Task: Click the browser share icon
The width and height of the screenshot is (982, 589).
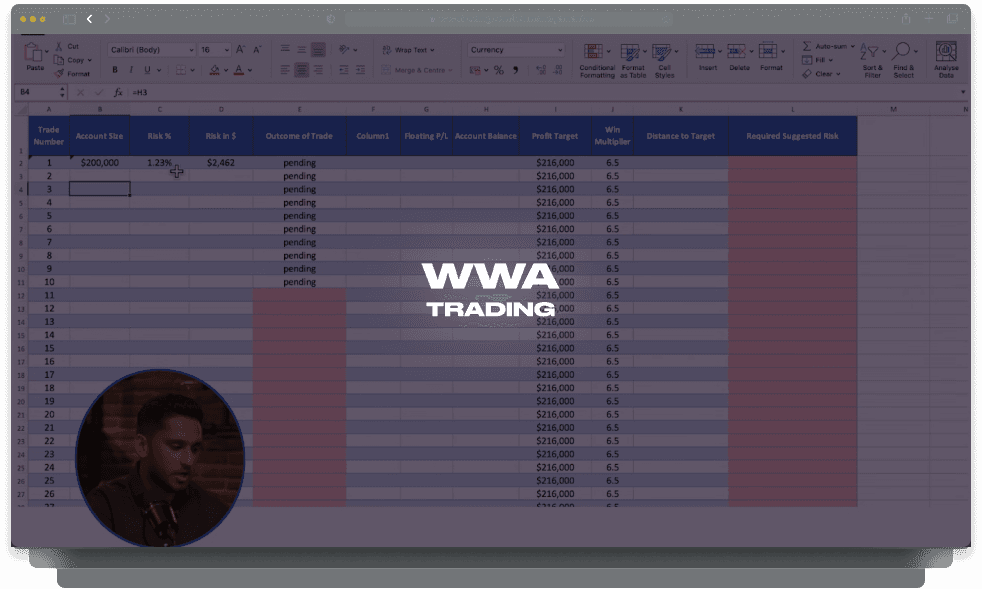Action: pyautogui.click(x=906, y=19)
